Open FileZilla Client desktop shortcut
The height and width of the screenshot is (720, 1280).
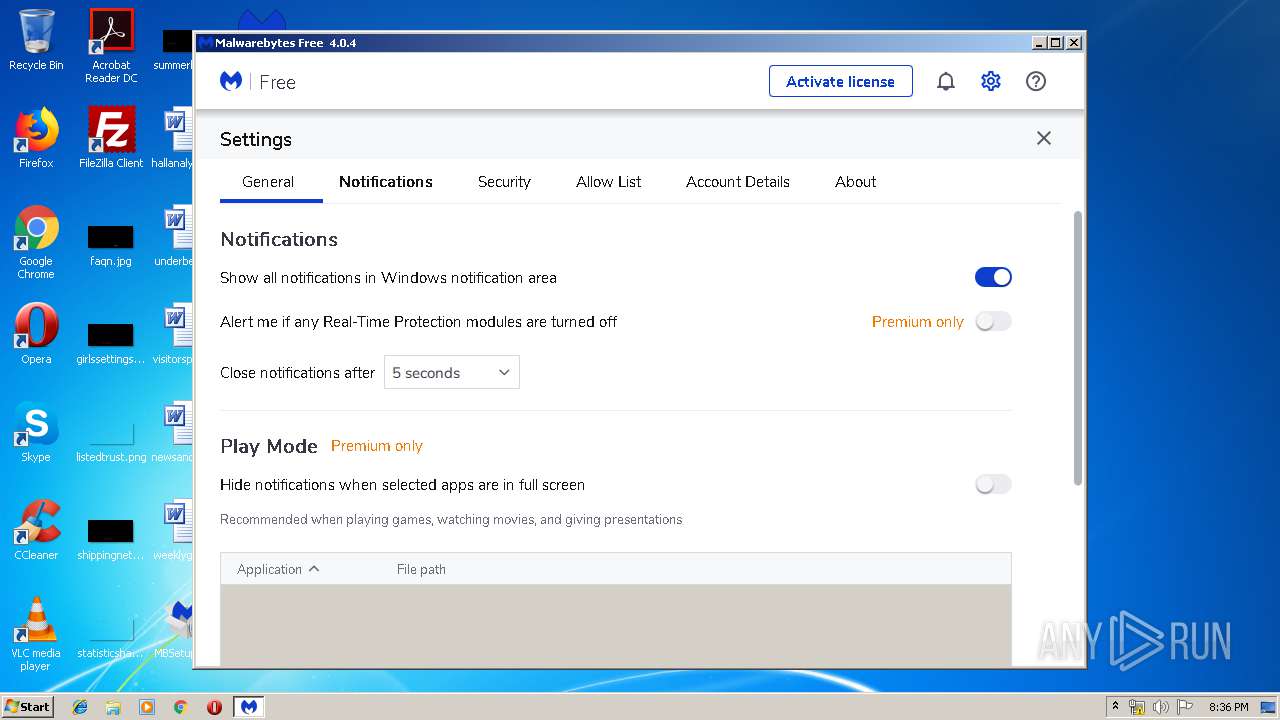111,138
